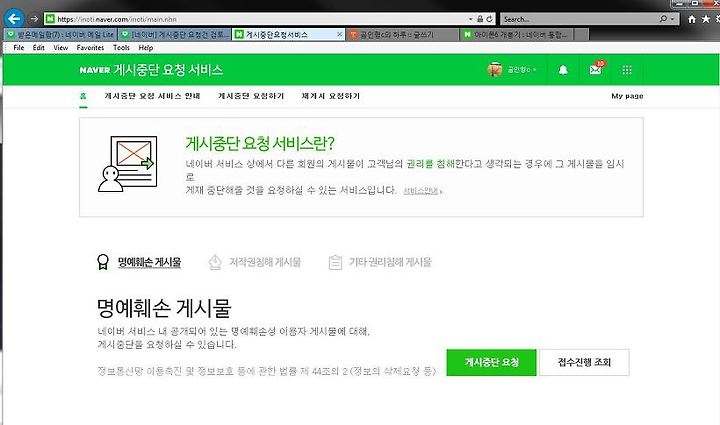Viewport: 720px width, 425px height.
Task: Open the Tools menu
Action: tap(121, 48)
